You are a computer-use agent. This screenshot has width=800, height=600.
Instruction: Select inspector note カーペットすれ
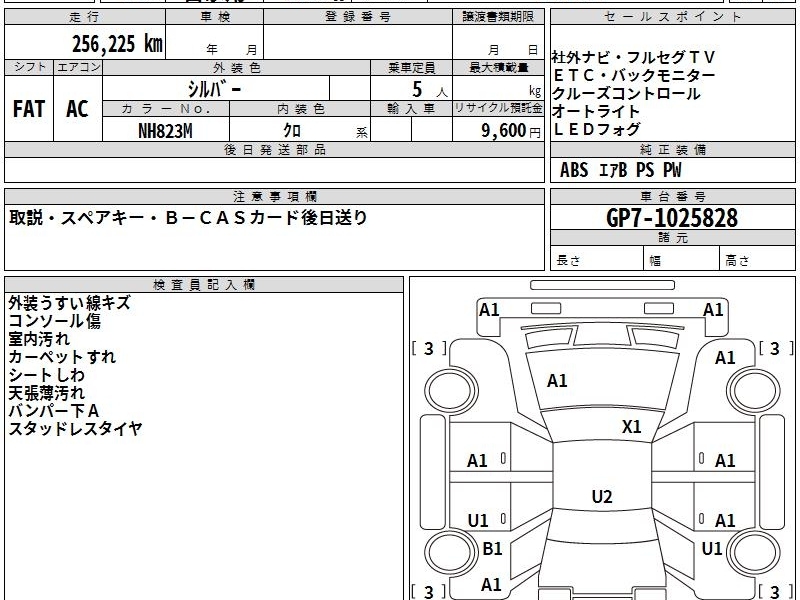tap(62, 357)
